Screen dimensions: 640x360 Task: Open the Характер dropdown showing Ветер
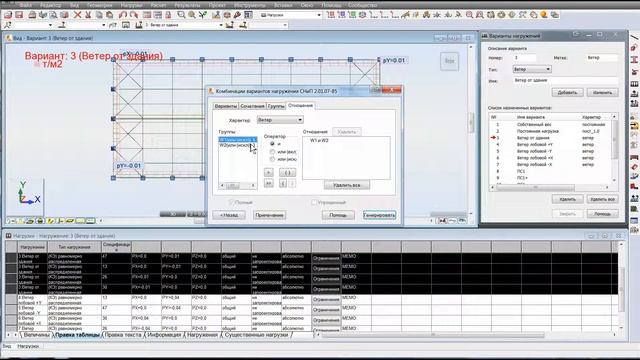click(x=280, y=120)
